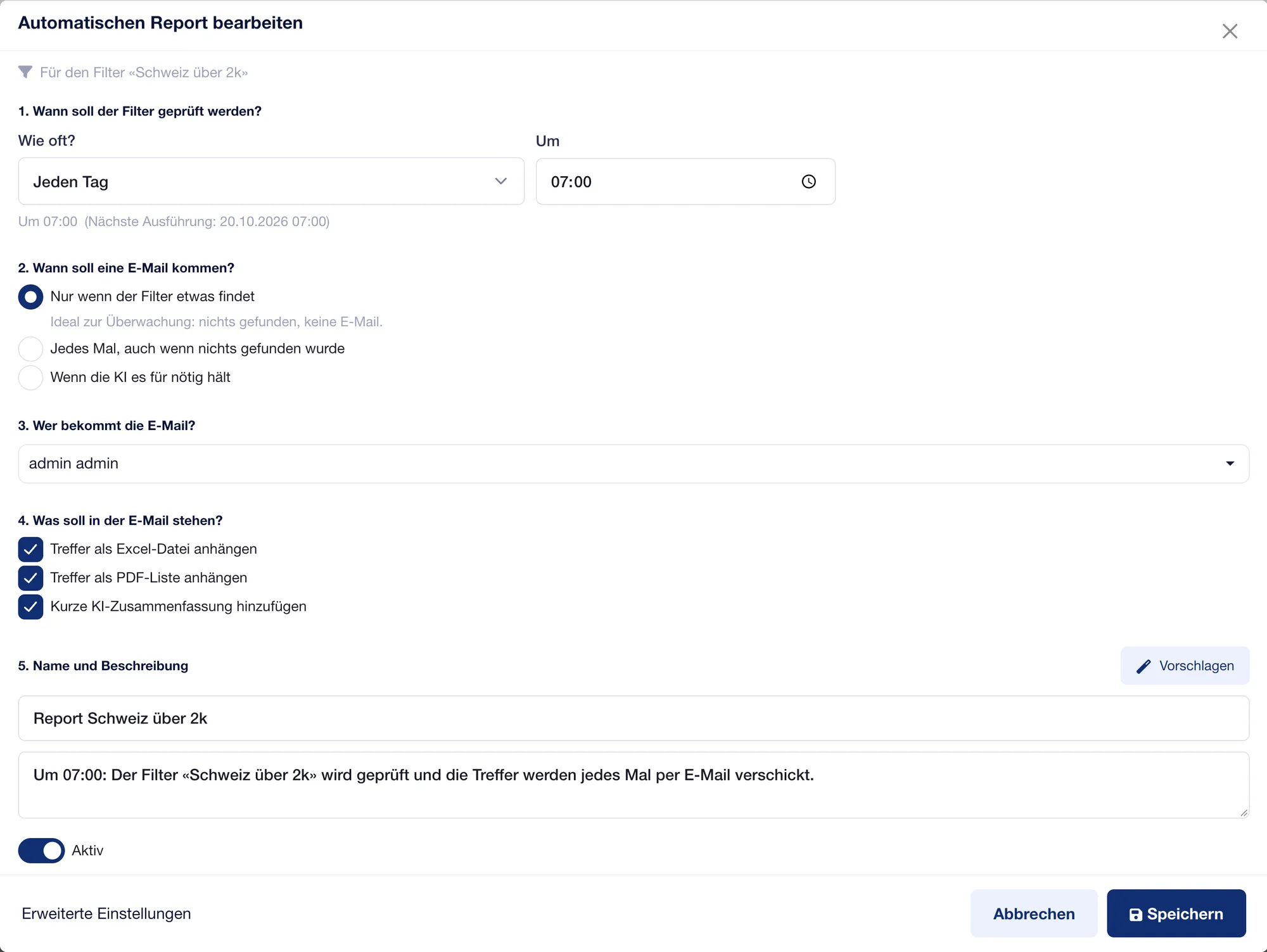
Task: Click the filter funnel icon
Action: click(25, 72)
